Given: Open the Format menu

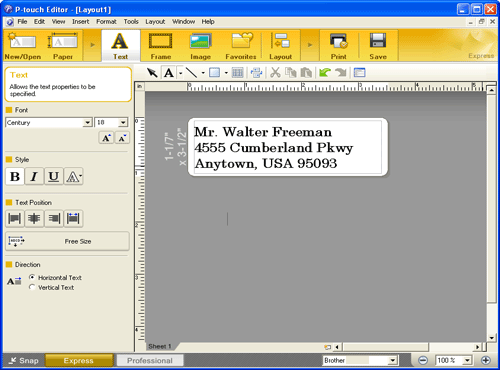Looking at the screenshot, I should (106, 22).
